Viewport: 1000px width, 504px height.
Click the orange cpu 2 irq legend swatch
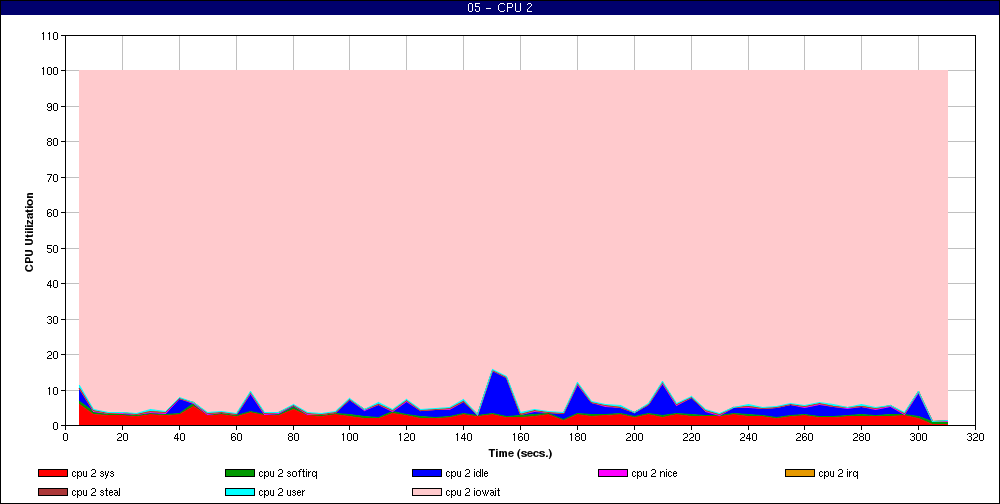click(800, 473)
